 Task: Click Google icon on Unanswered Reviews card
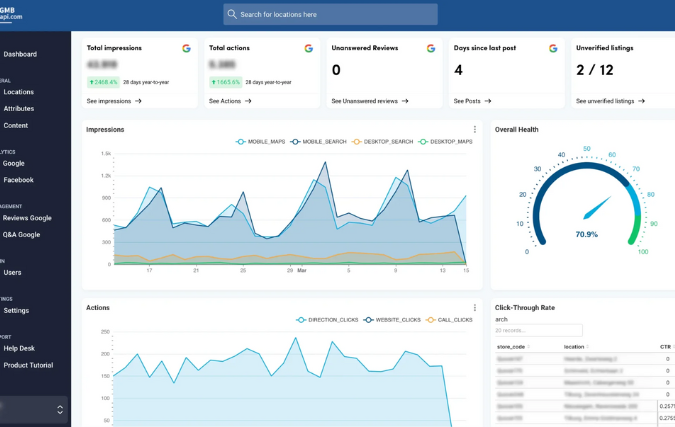coord(431,48)
